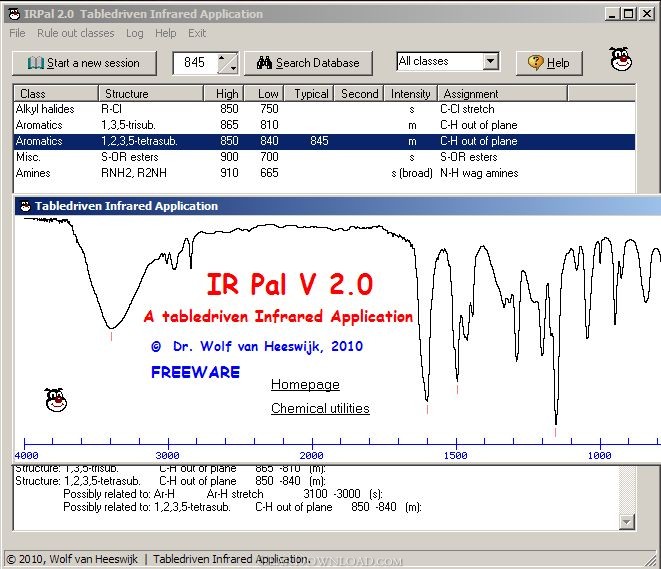
Task: Click the peak marker near 3400 wavenumber
Action: [111, 336]
